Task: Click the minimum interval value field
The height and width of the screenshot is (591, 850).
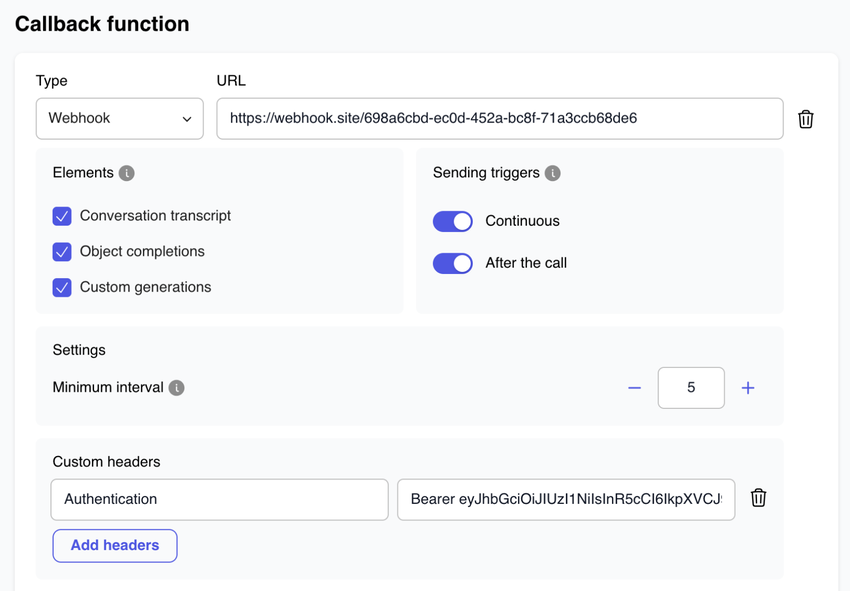Action: [691, 388]
